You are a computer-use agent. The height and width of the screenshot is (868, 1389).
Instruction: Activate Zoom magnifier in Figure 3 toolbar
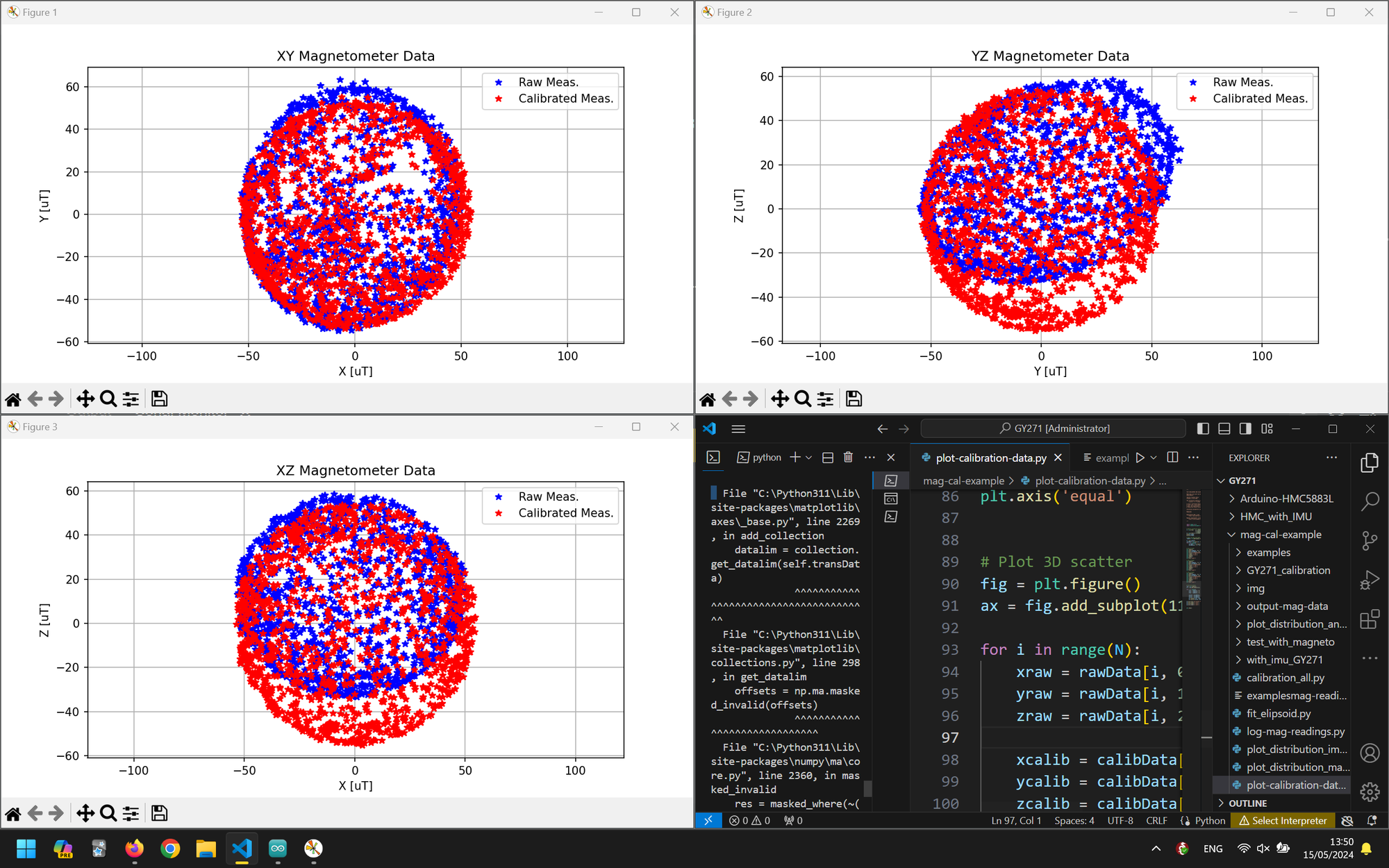[108, 813]
